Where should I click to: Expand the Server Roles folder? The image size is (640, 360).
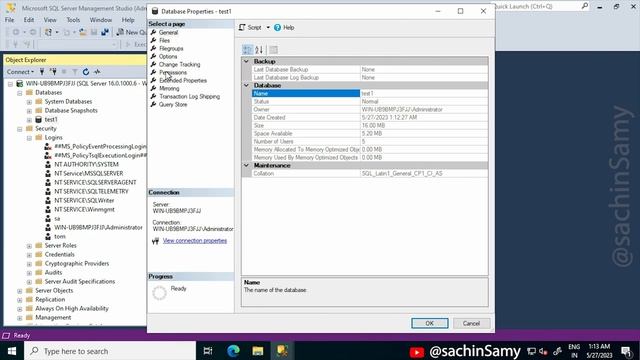tap(29, 246)
